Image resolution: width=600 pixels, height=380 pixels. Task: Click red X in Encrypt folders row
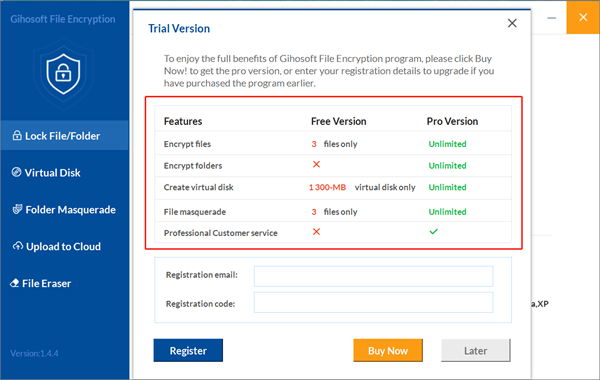pos(316,164)
